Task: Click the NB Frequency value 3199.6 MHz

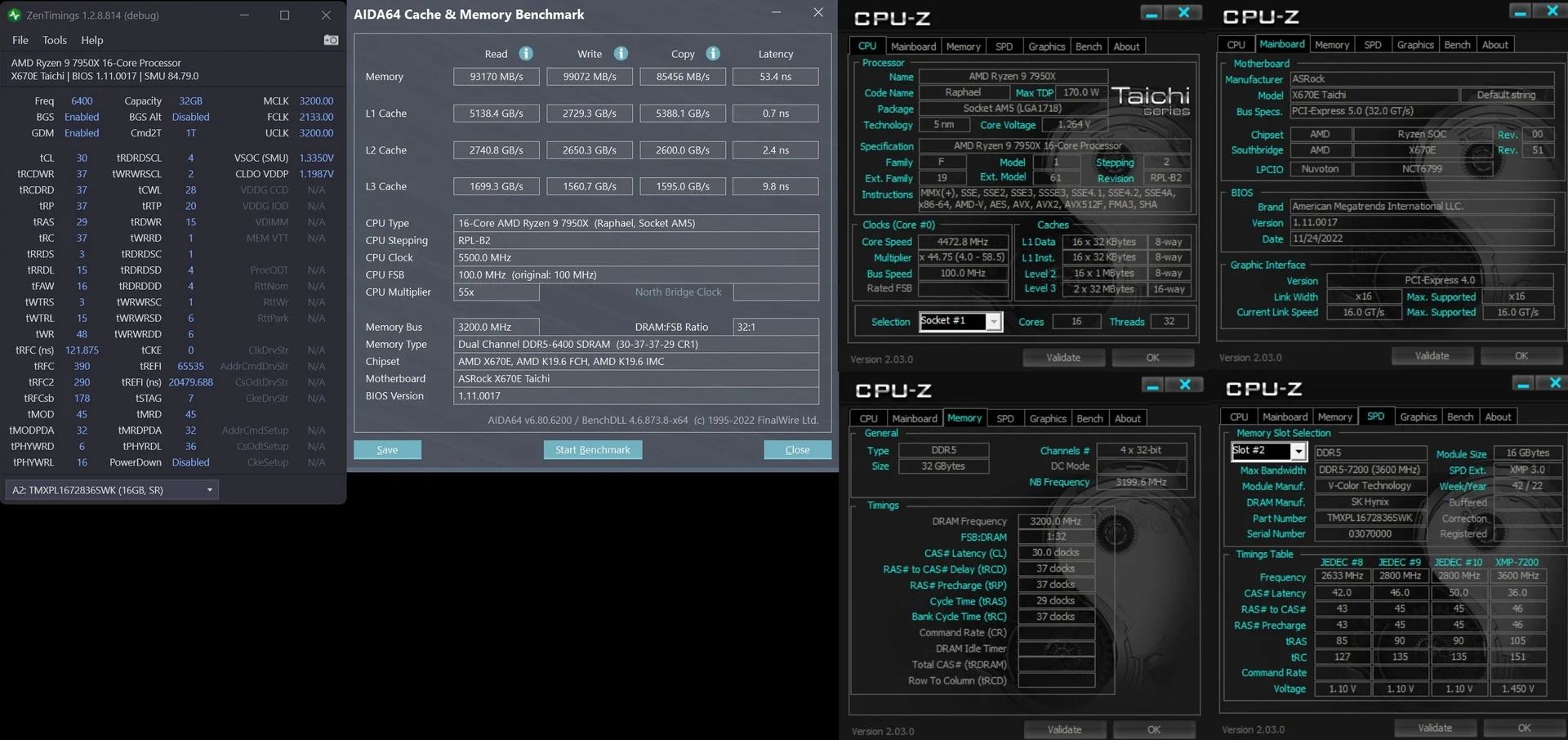Action: click(x=1141, y=482)
